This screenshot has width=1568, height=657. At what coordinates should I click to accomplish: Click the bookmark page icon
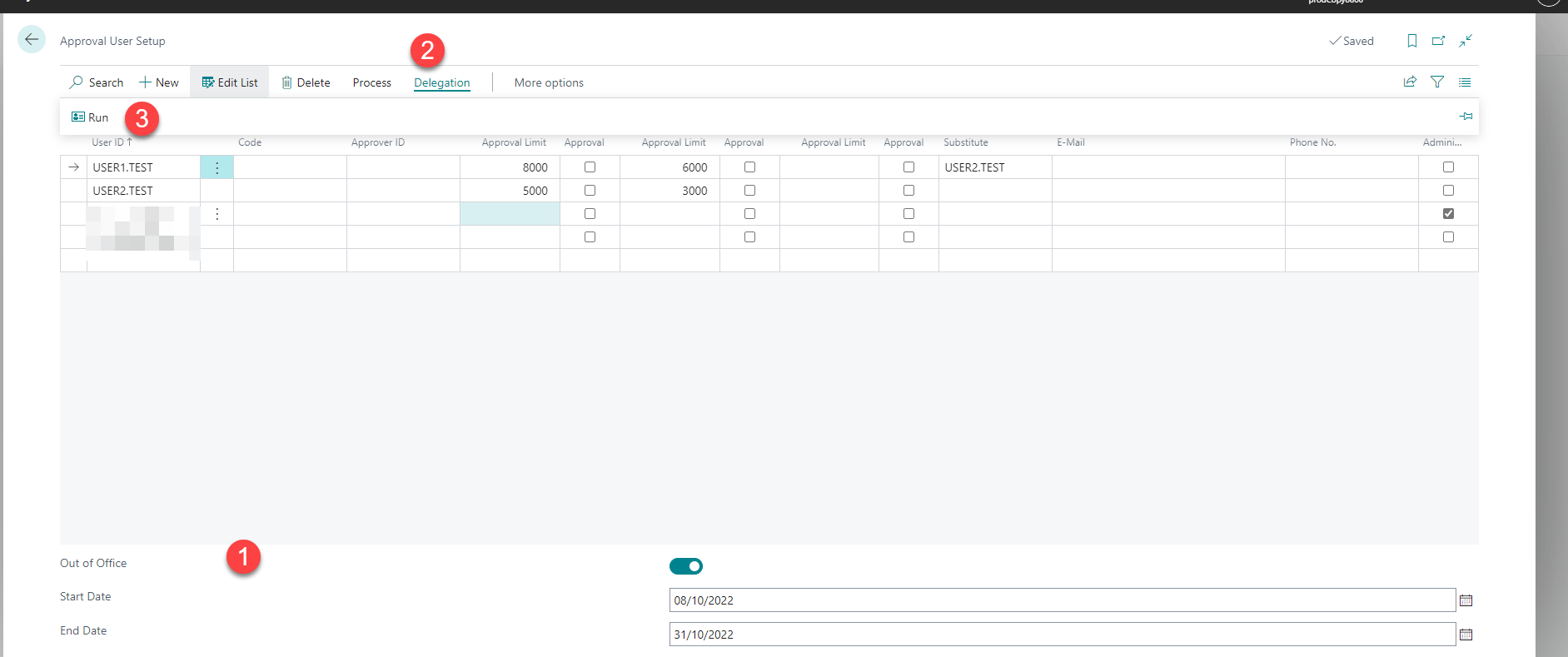coord(1411,41)
